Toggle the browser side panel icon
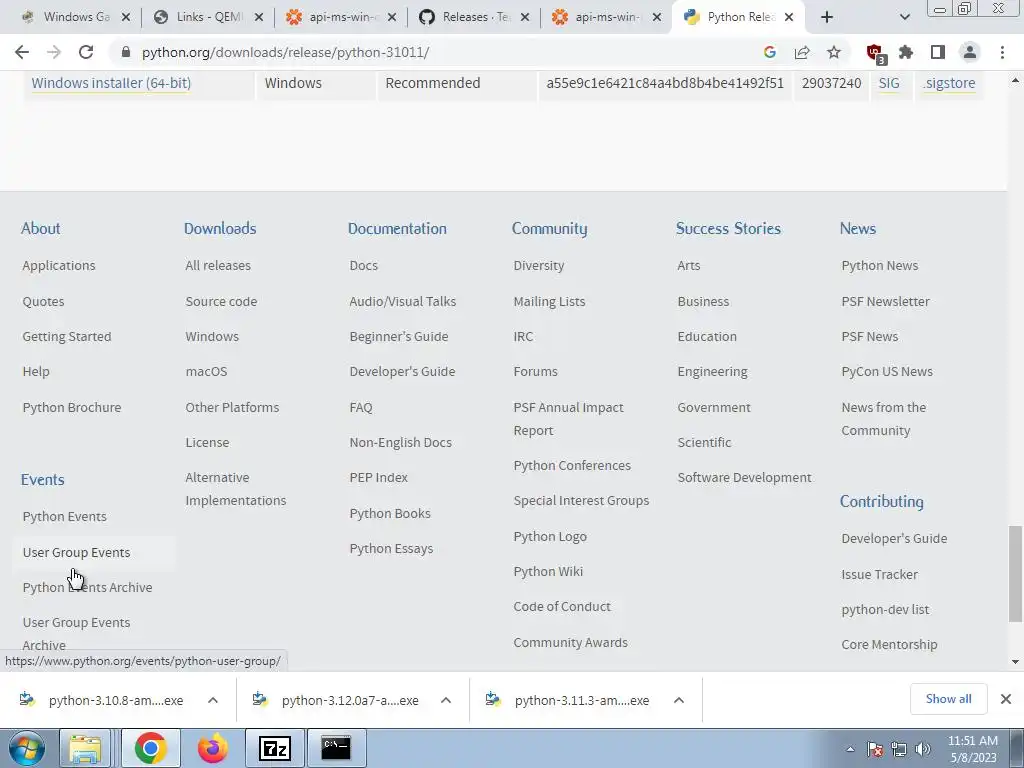Viewport: 1024px width, 768px height. [938, 52]
